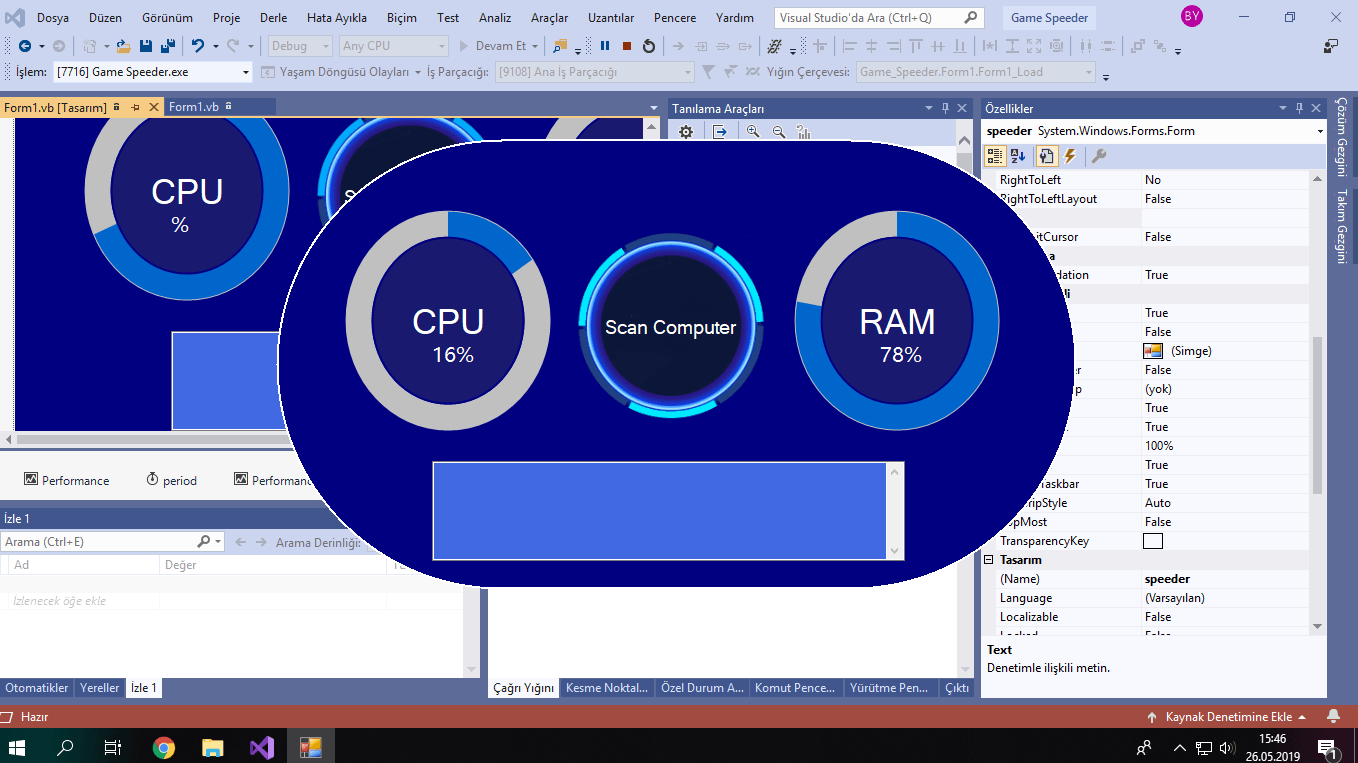Switch to the Yereller tab
1358x763 pixels.
[x=100, y=688]
